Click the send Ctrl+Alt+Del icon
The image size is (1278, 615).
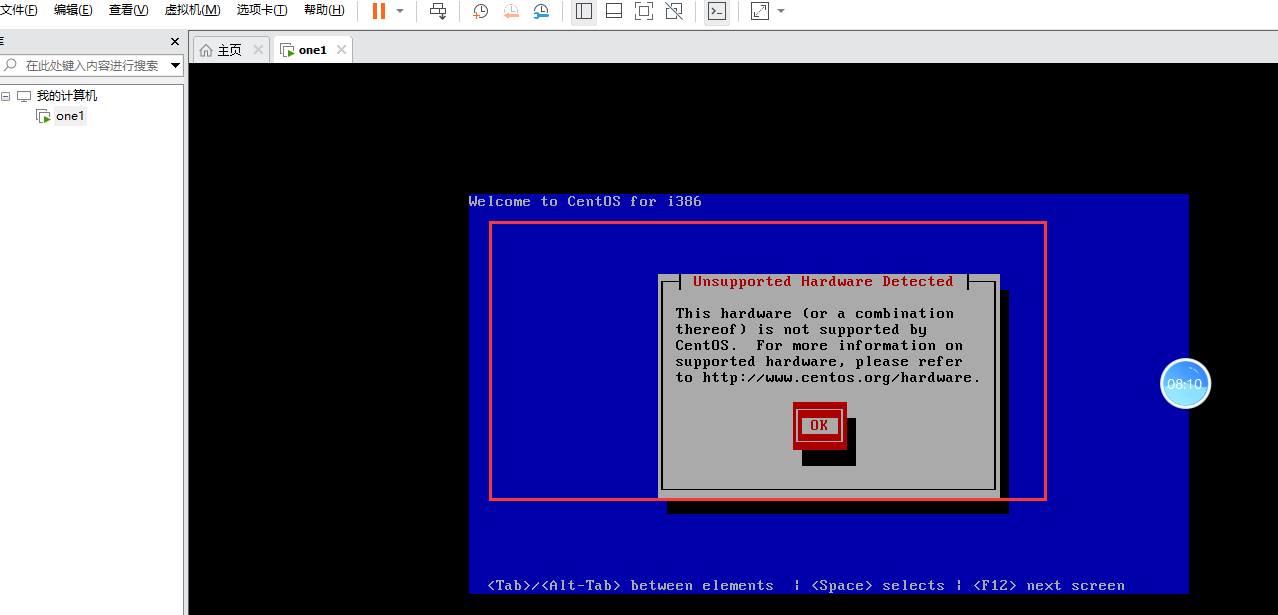pyautogui.click(x=438, y=11)
